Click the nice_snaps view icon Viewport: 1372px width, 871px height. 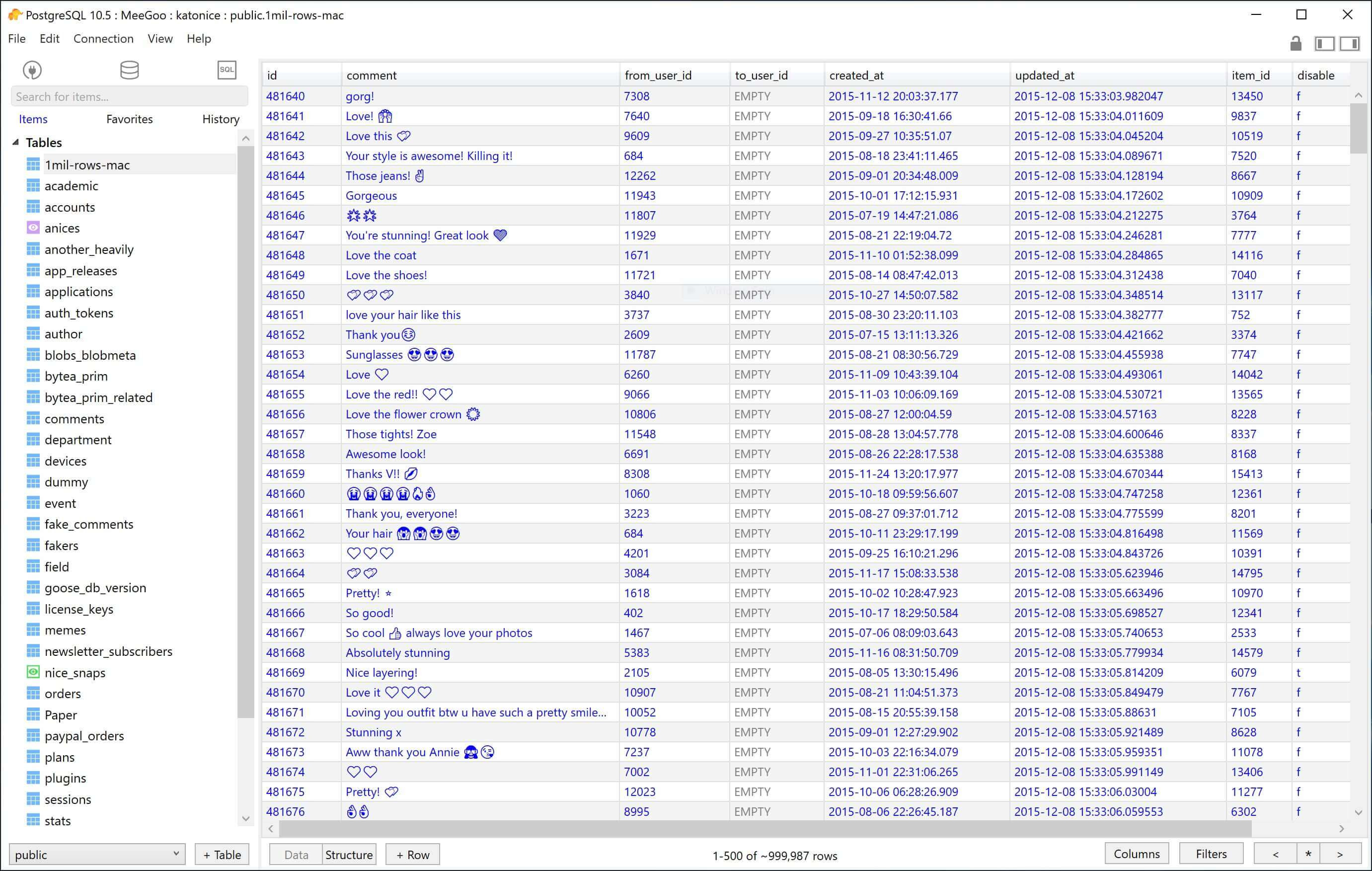[x=34, y=672]
